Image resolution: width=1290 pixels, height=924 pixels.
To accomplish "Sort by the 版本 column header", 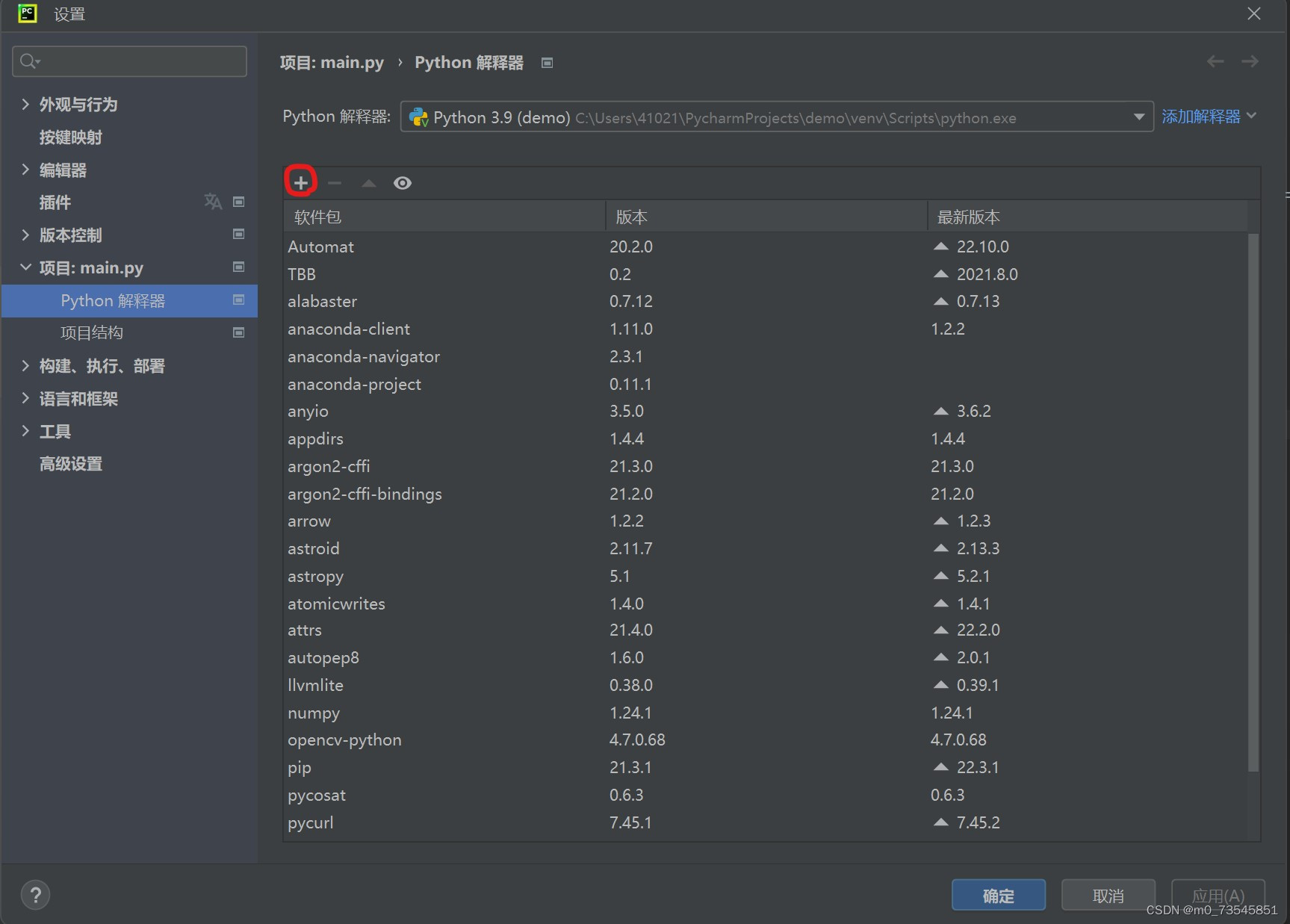I will point(766,217).
